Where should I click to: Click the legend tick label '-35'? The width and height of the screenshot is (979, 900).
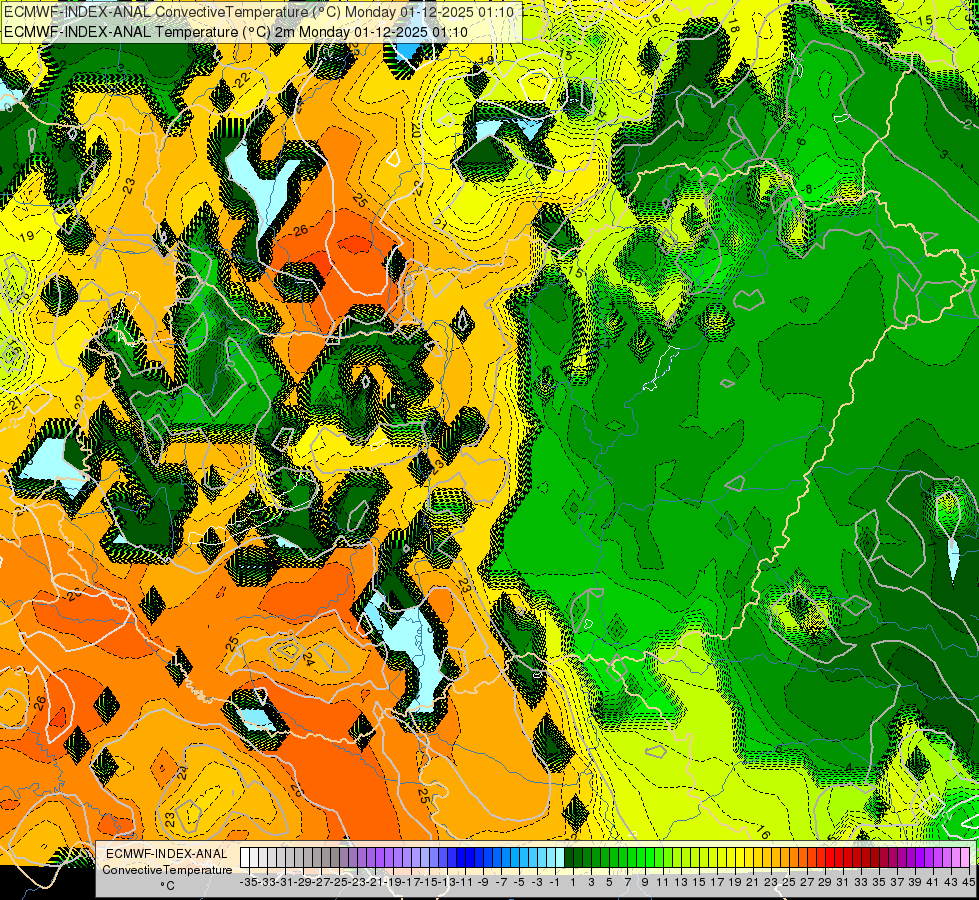(x=248, y=882)
